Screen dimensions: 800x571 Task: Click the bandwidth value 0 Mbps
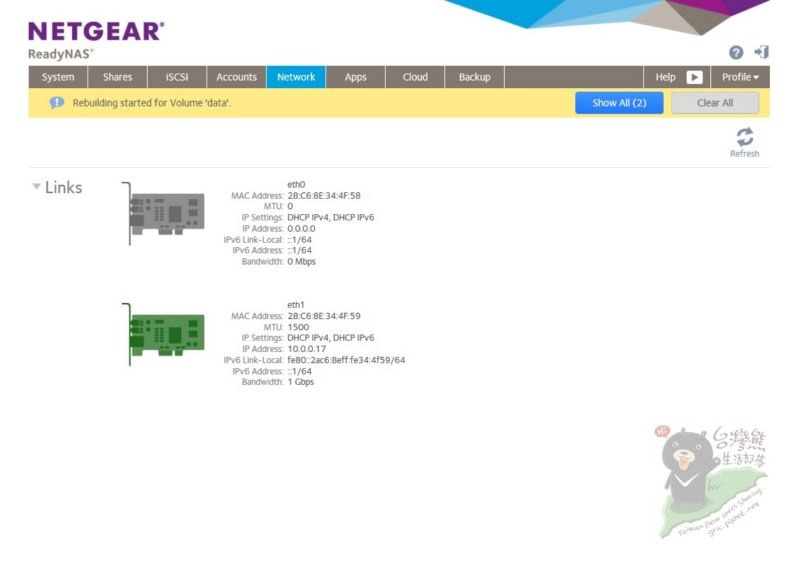pyautogui.click(x=302, y=261)
